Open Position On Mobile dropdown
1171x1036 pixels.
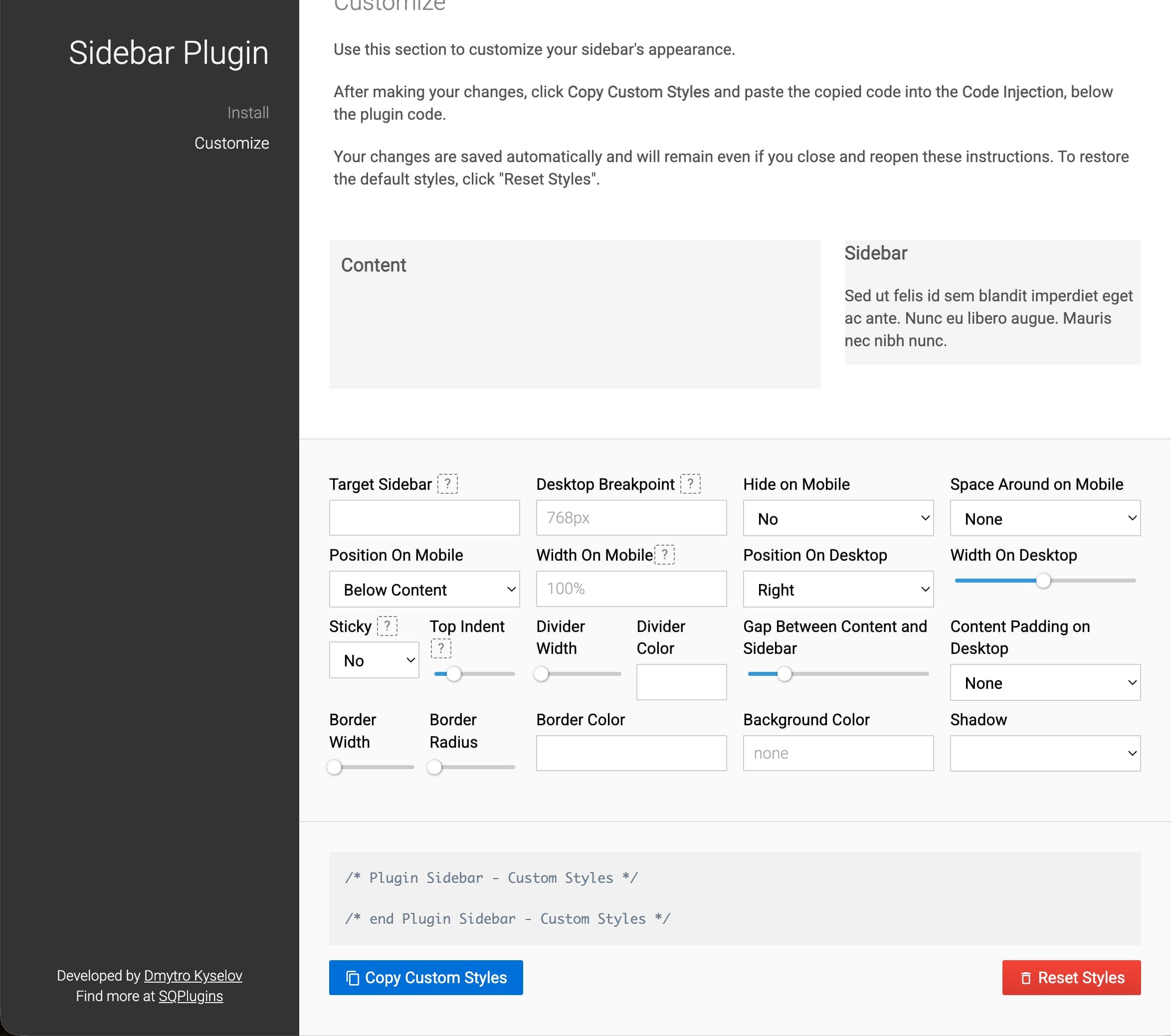coord(424,589)
